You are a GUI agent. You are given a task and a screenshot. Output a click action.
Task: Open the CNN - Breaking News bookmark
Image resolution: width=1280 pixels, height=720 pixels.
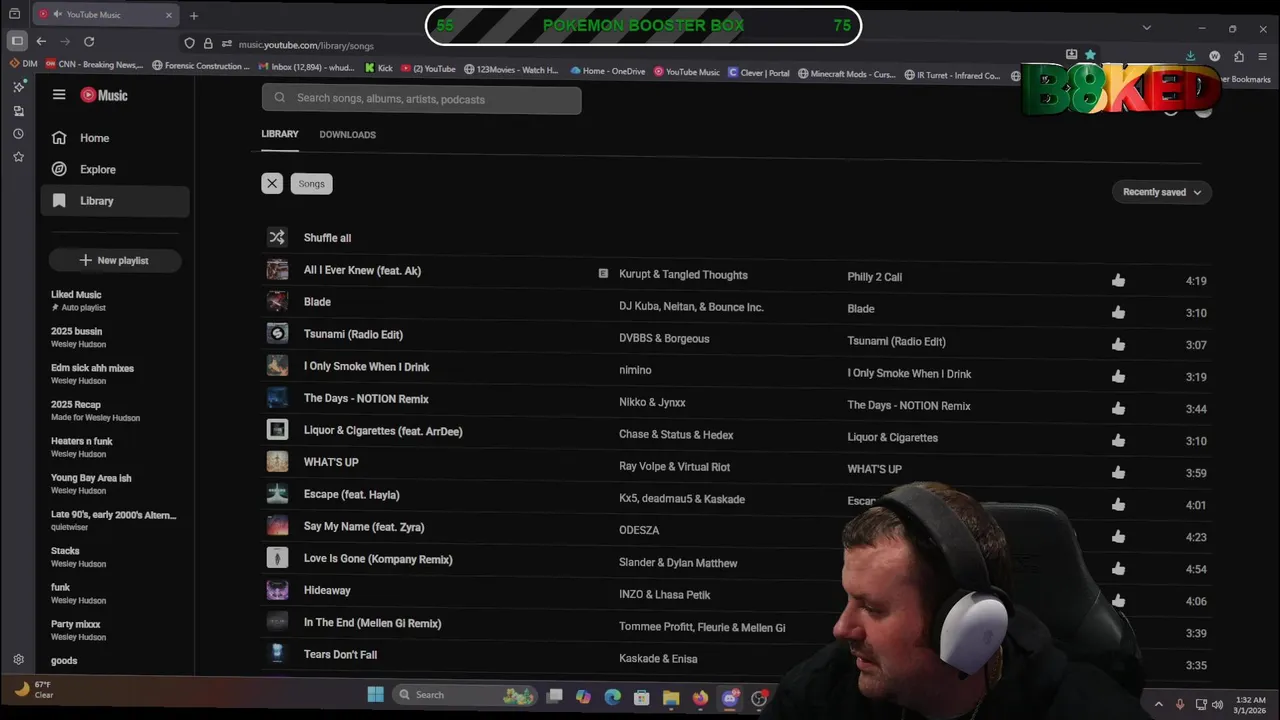tap(94, 65)
